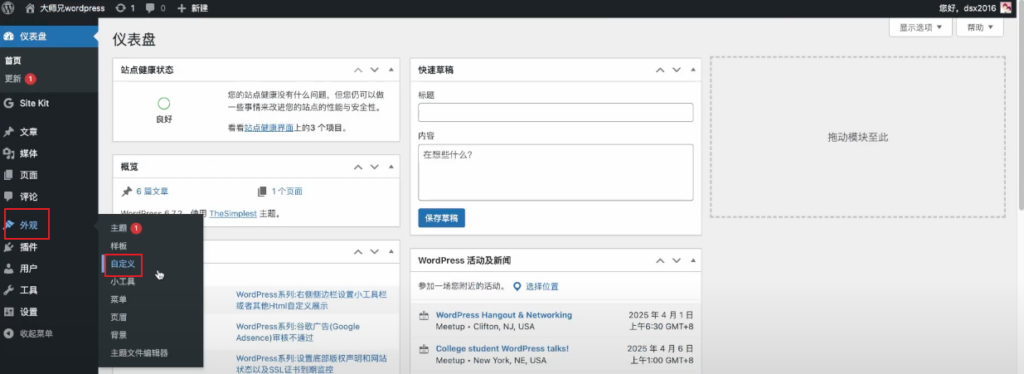Collapse the 站点健康状态 panel
The image size is (1024, 374).
(391, 70)
